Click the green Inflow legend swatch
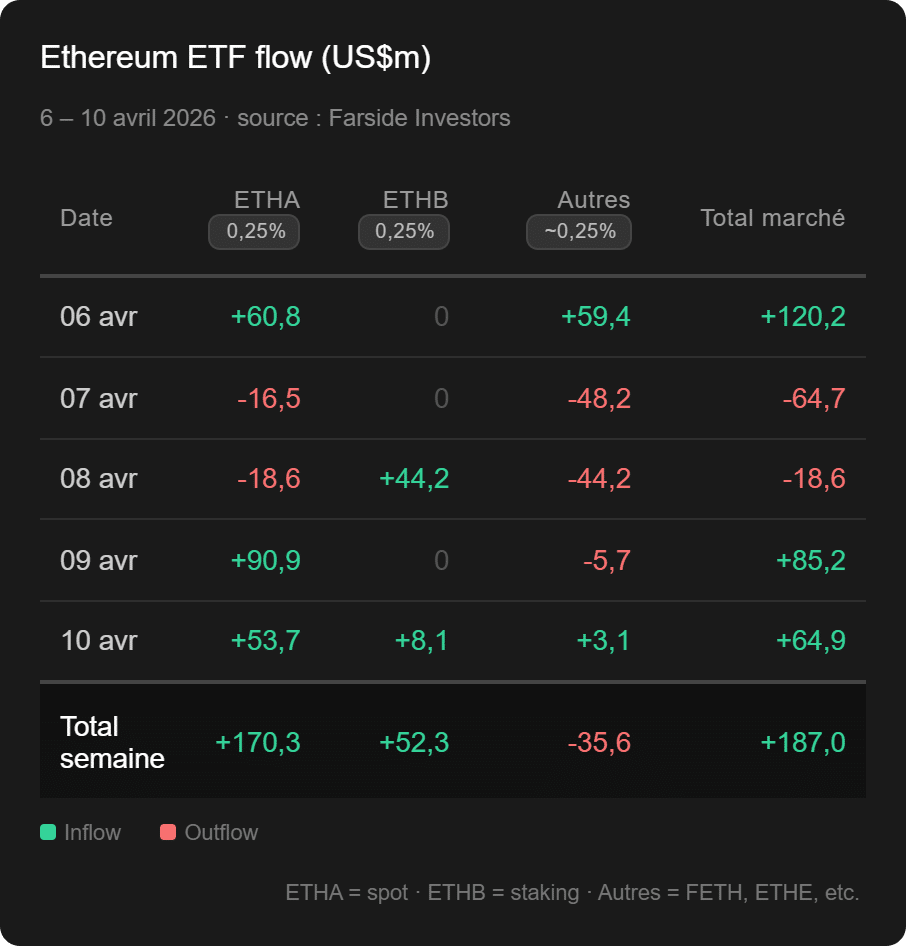The height and width of the screenshot is (946, 906). 48,832
